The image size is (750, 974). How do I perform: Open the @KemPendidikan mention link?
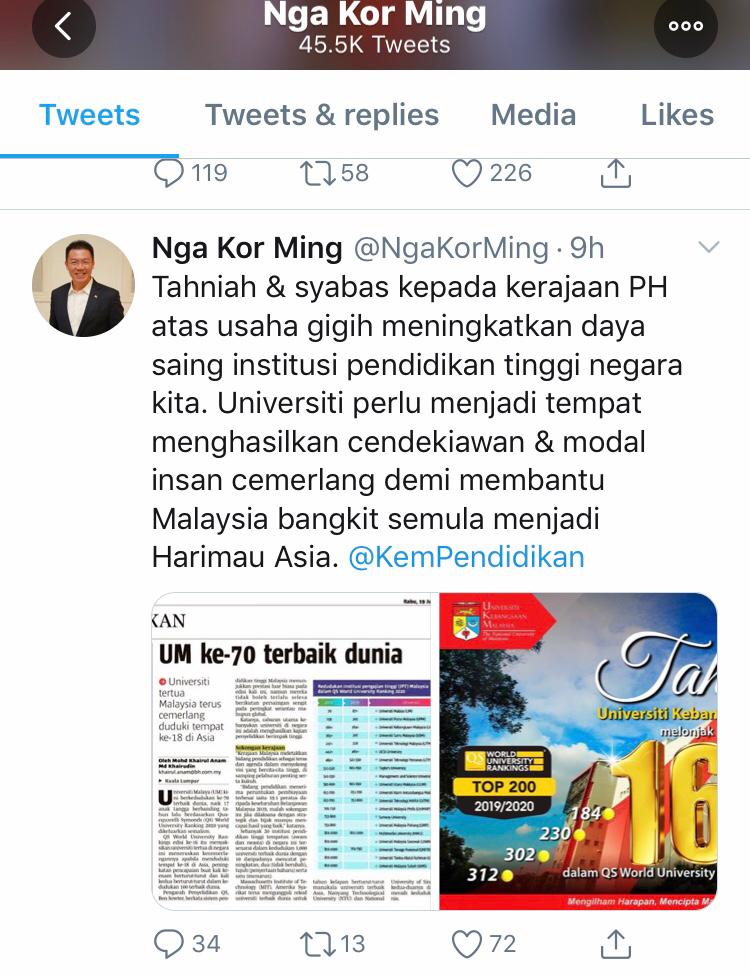tap(467, 557)
